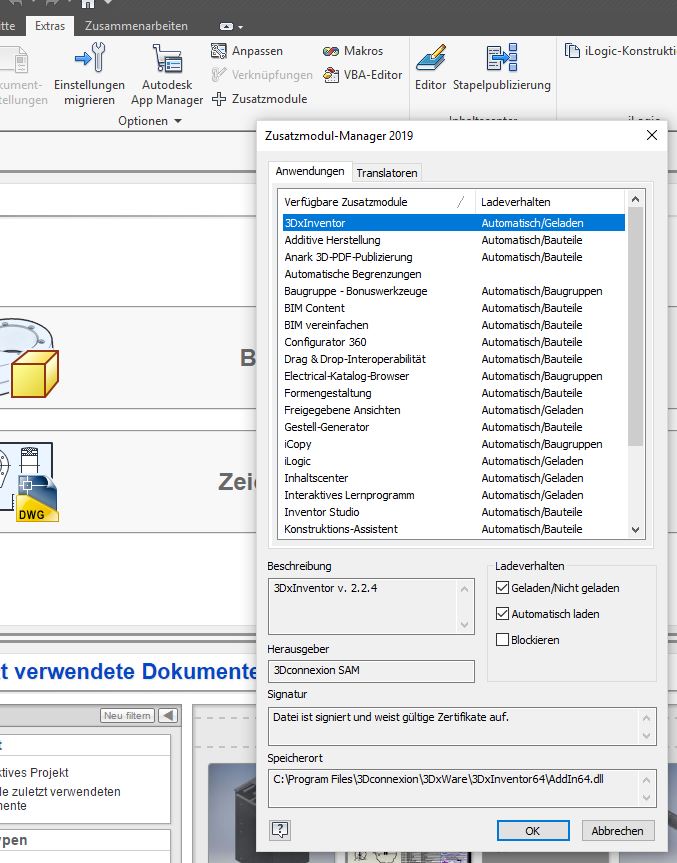The width and height of the screenshot is (677, 863).
Task: Select Gestell-Generator add-in
Action: (x=454, y=427)
